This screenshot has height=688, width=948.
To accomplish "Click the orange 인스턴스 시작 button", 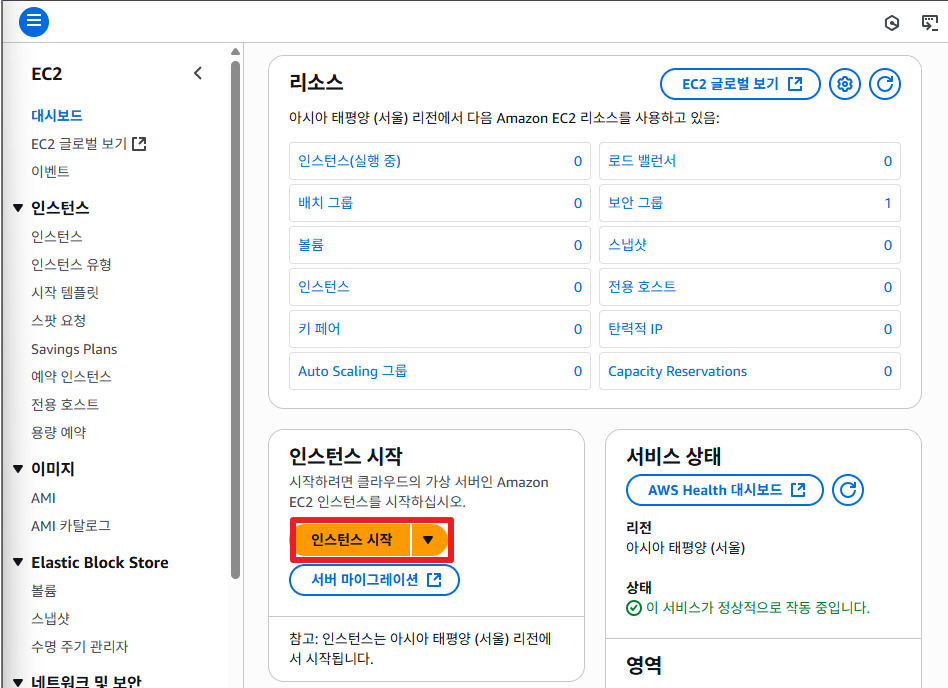I will pos(352,539).
